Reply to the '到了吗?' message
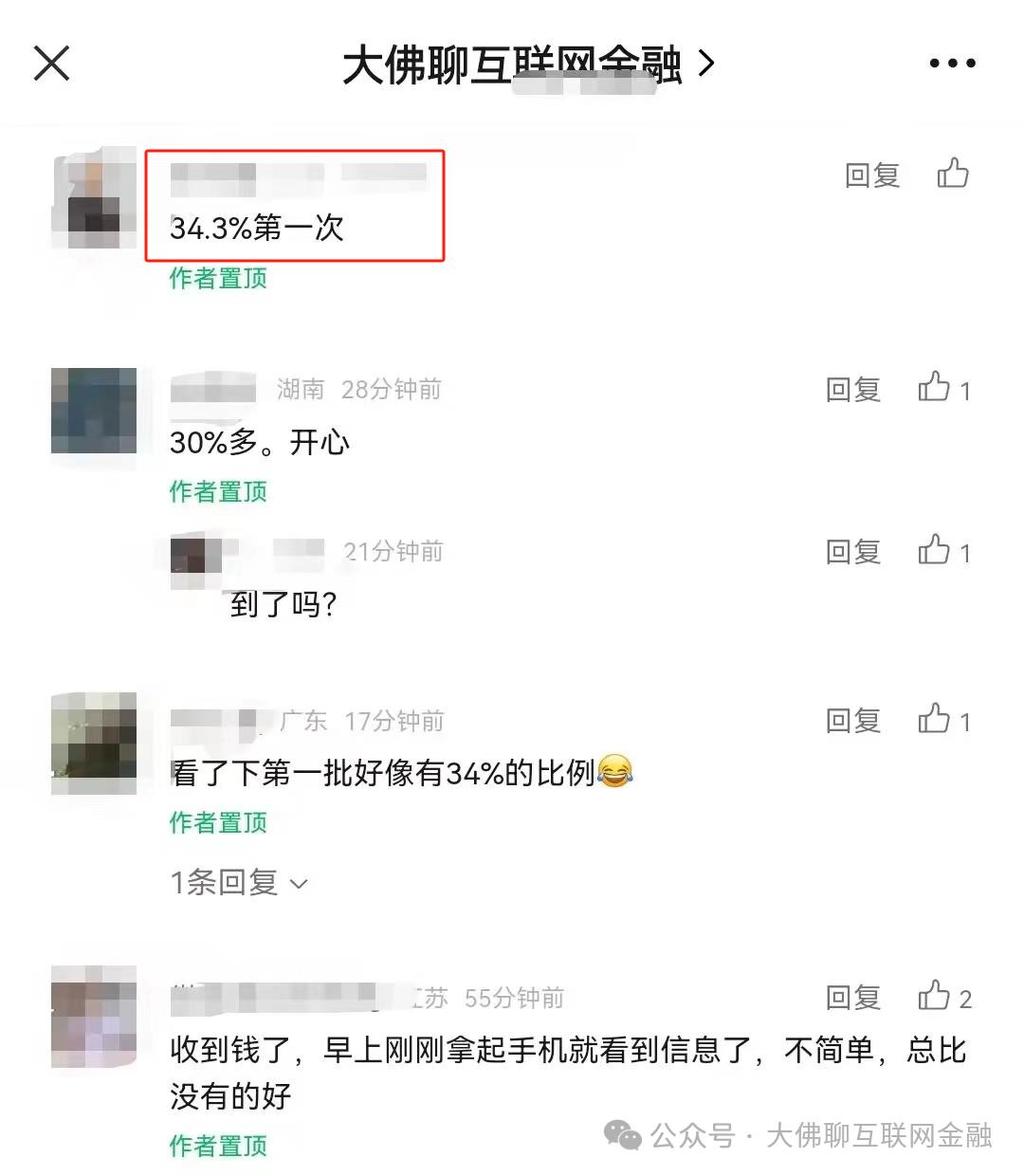1024x1176 pixels. (853, 552)
